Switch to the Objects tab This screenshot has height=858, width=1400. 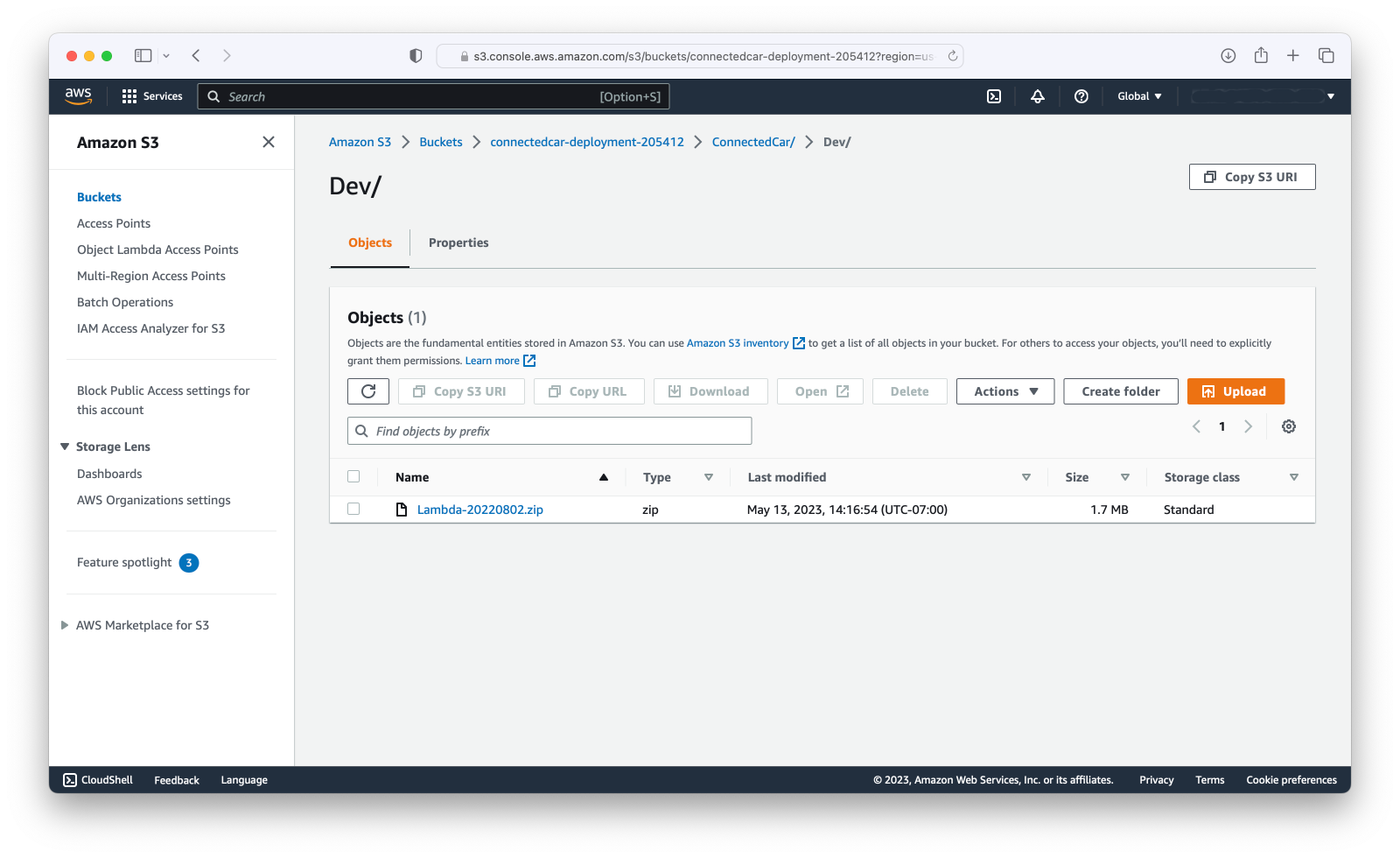[x=370, y=243]
